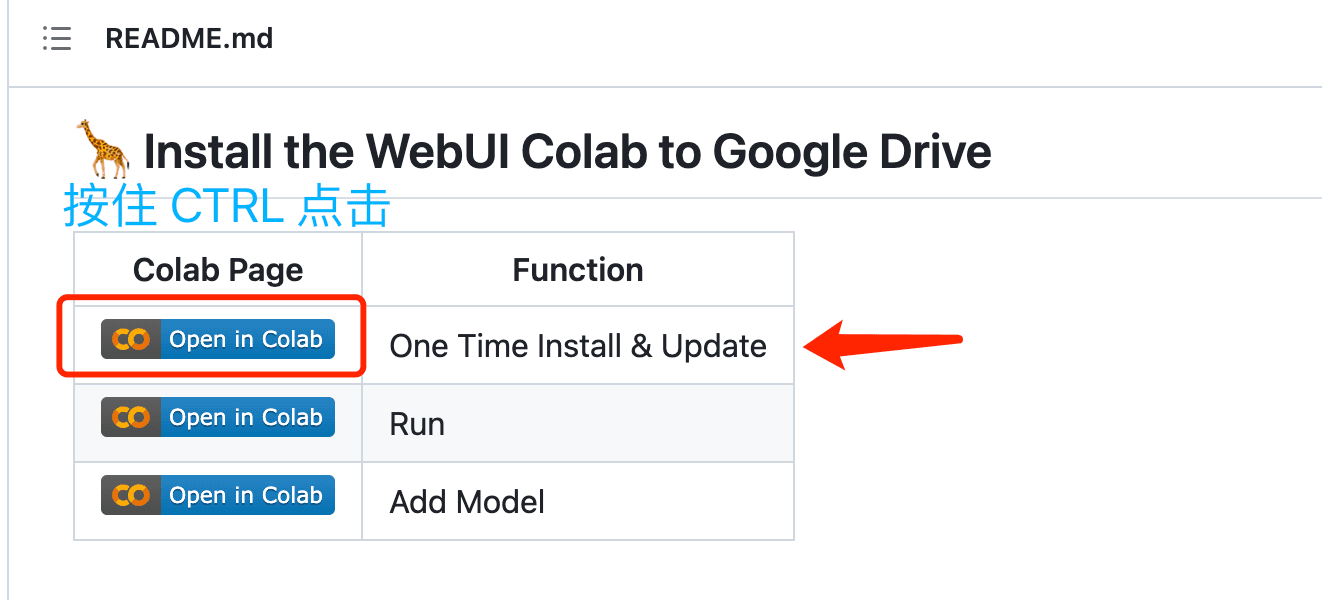Open the Run notebook Colab badge
Viewport: 1322px width, 600px height.
218,417
